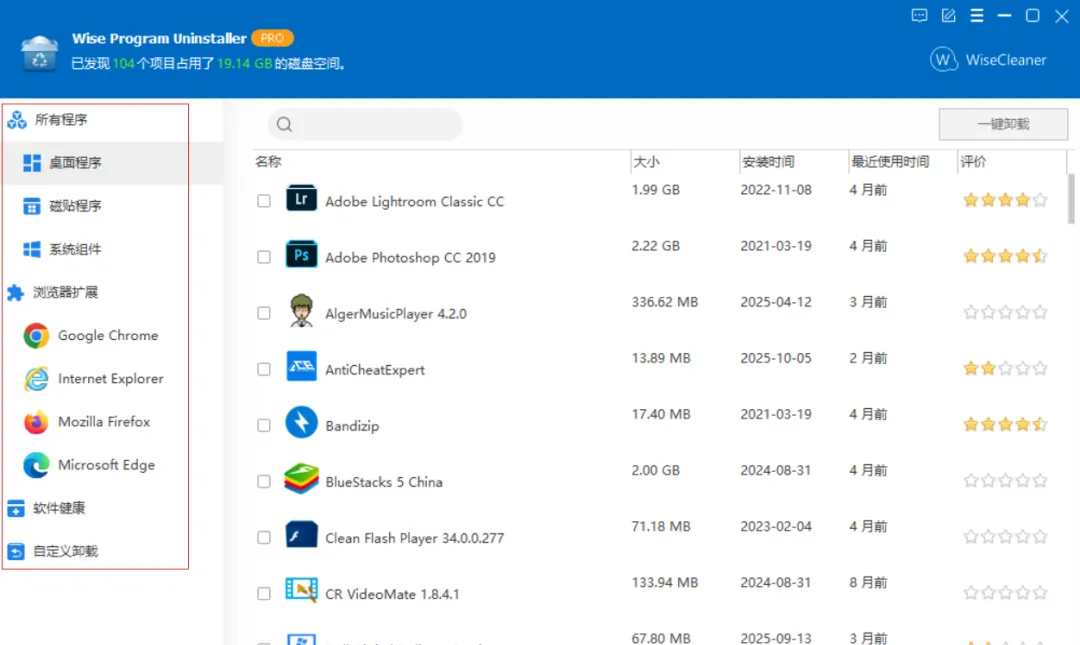Check the CR VideoMate 1.8.4.1 checkbox
This screenshot has width=1080, height=645.
[264, 594]
